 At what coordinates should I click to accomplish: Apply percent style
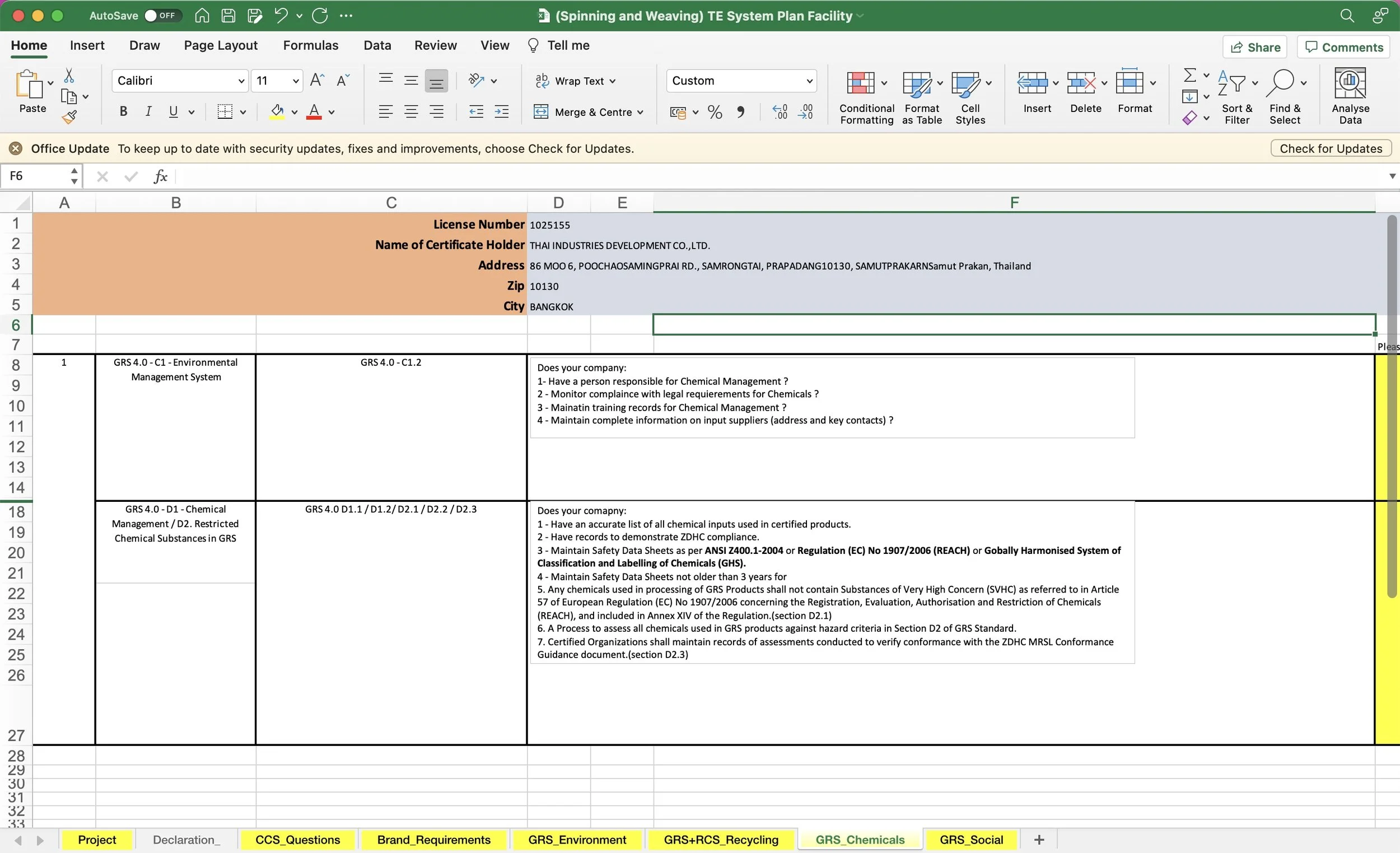(x=715, y=112)
